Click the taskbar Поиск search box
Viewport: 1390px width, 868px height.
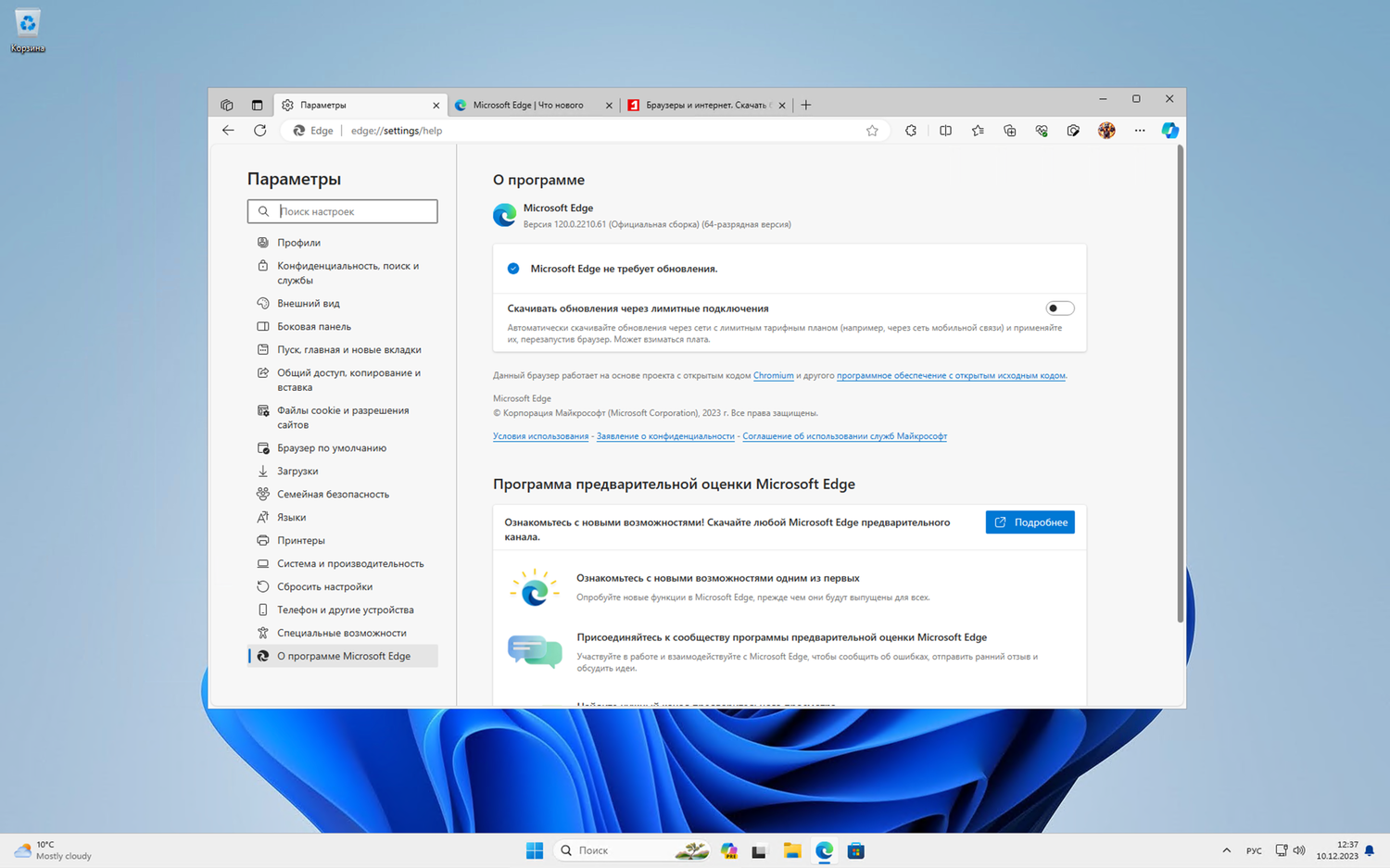(633, 850)
